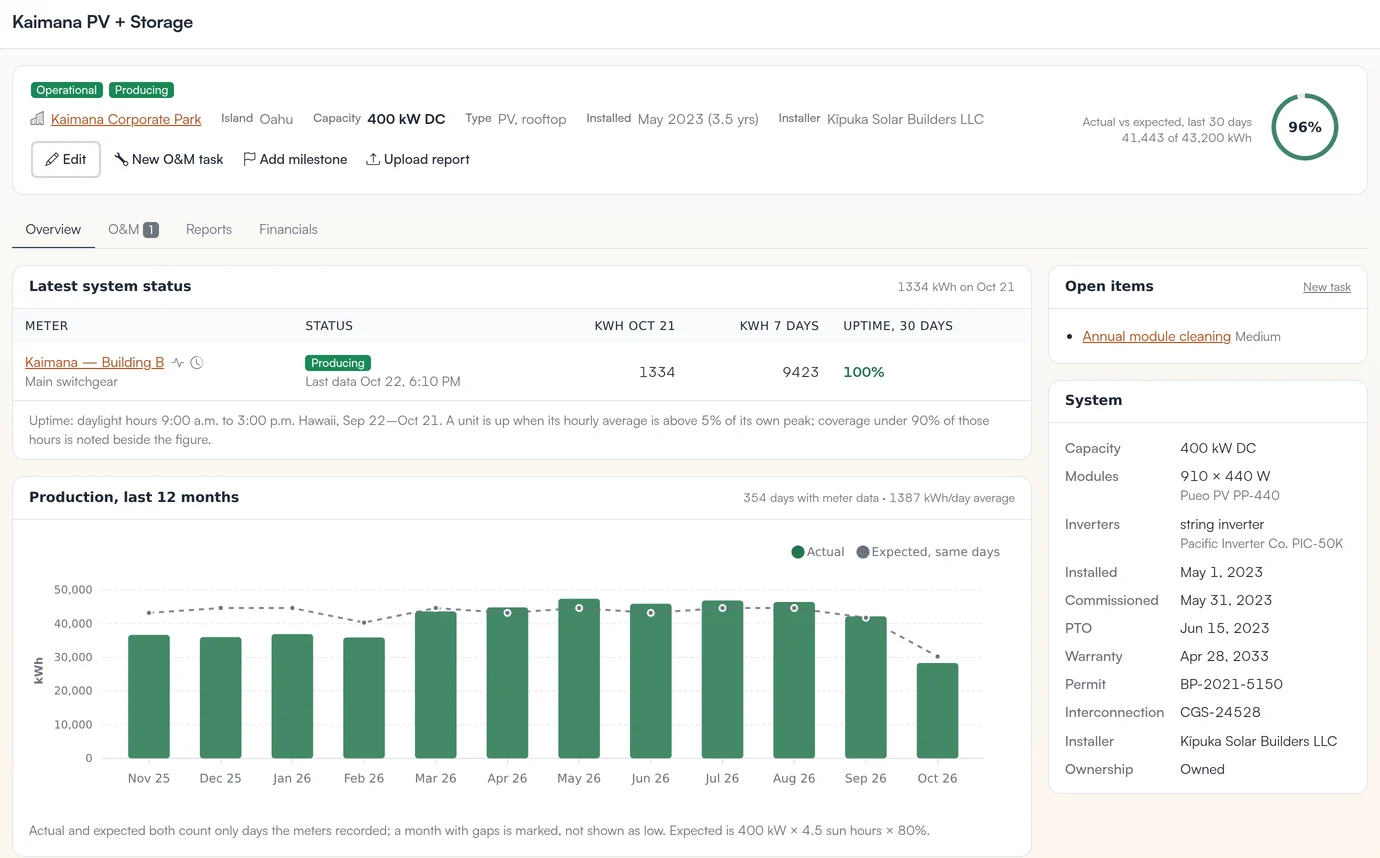Open the Reports tab
The image size is (1380, 858).
209,229
